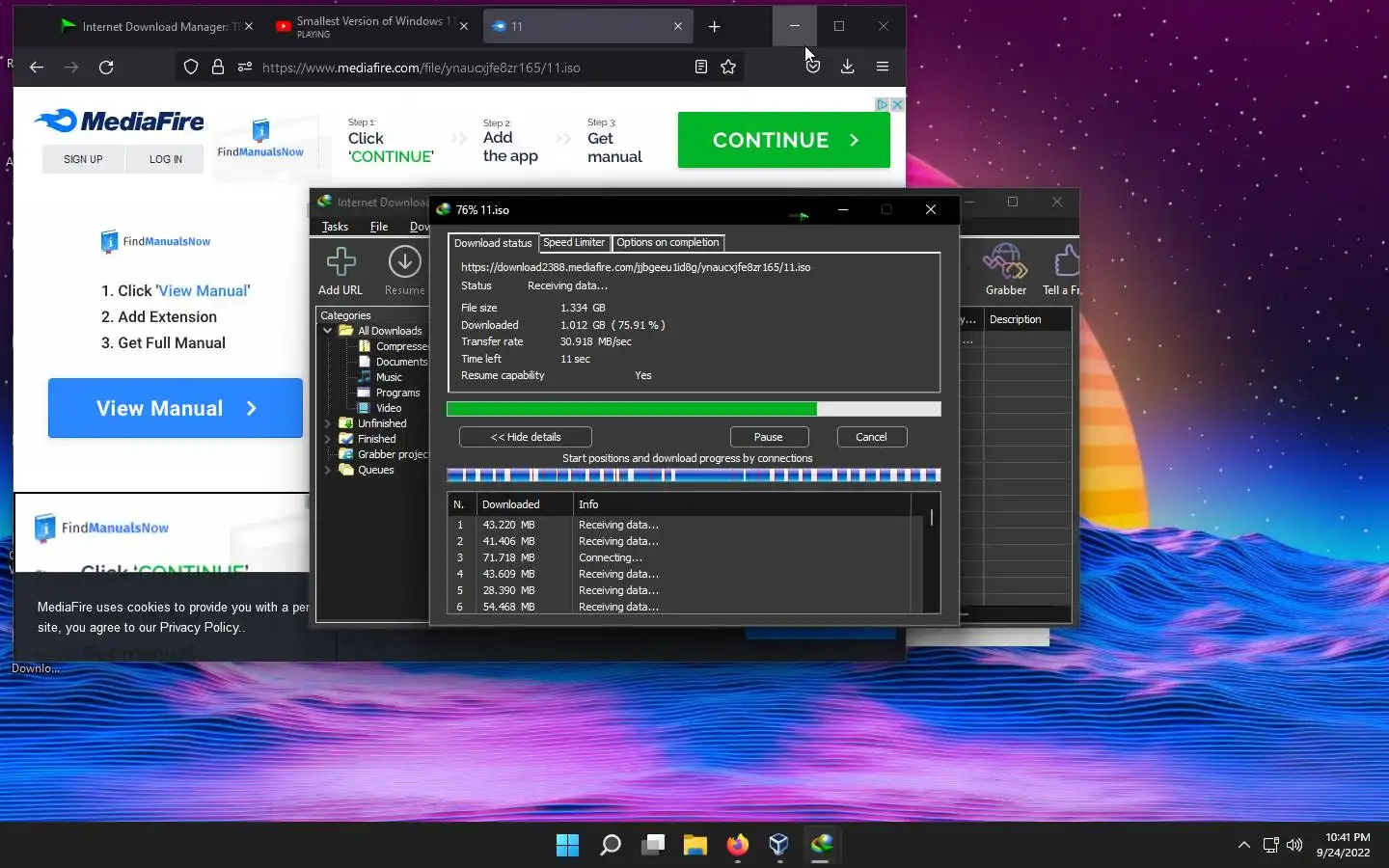Click green CONTINUE ad button
1389x868 pixels.
(783, 140)
